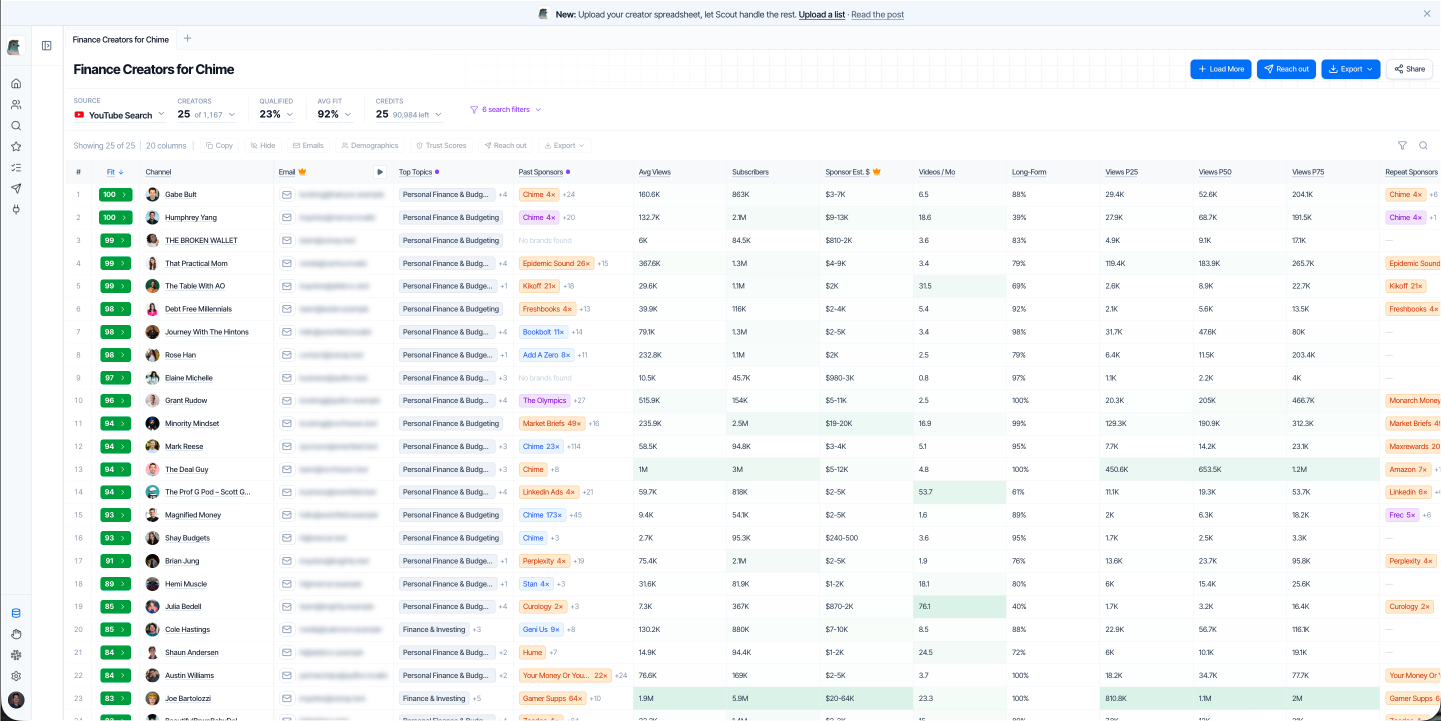1441x721 pixels.
Task: Open the checklist icon in left sidebar
Action: point(15,167)
